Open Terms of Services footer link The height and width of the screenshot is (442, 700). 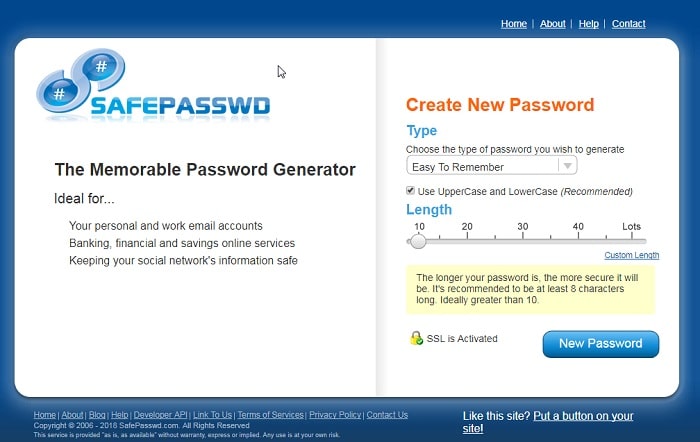(270, 415)
